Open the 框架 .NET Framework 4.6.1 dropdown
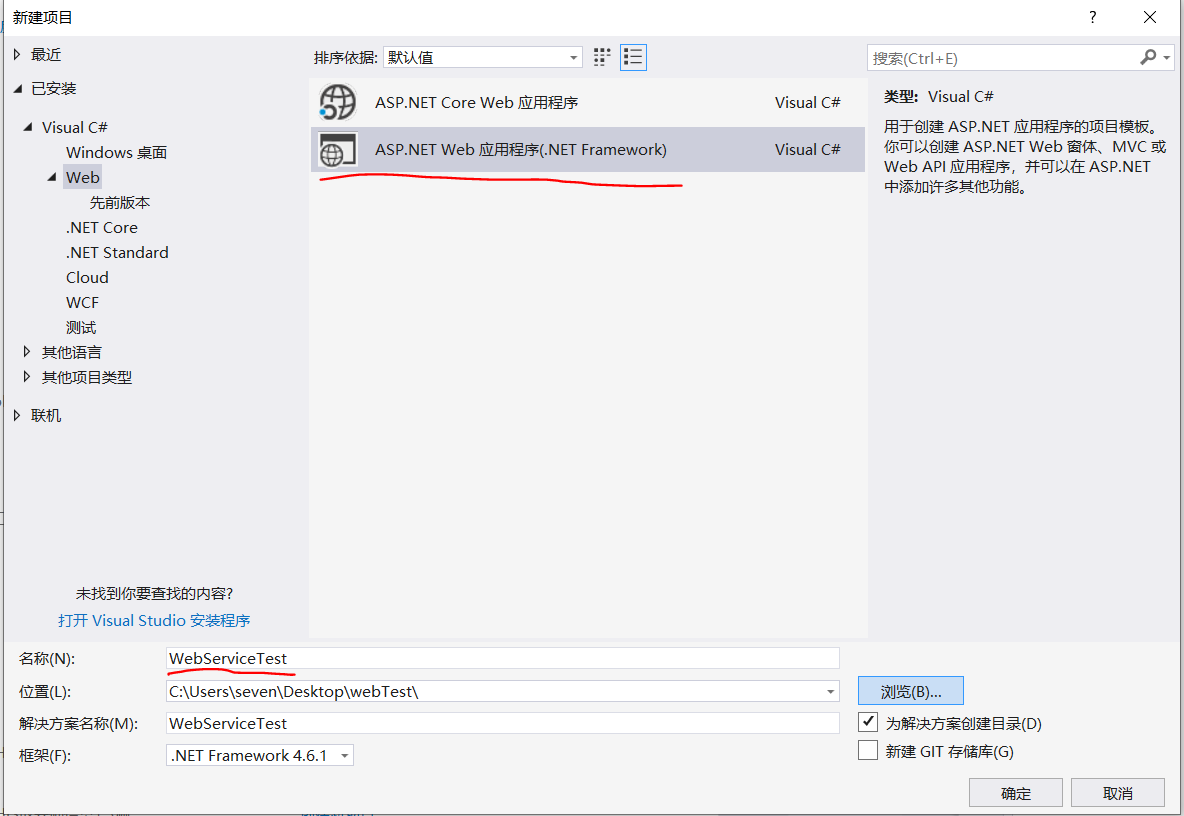Viewport: 1184px width, 816px height. [x=260, y=756]
